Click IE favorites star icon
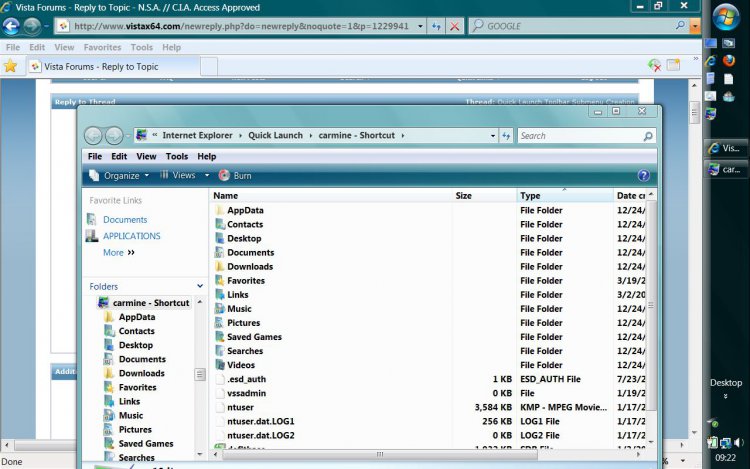The height and width of the screenshot is (469, 750). tap(10, 66)
